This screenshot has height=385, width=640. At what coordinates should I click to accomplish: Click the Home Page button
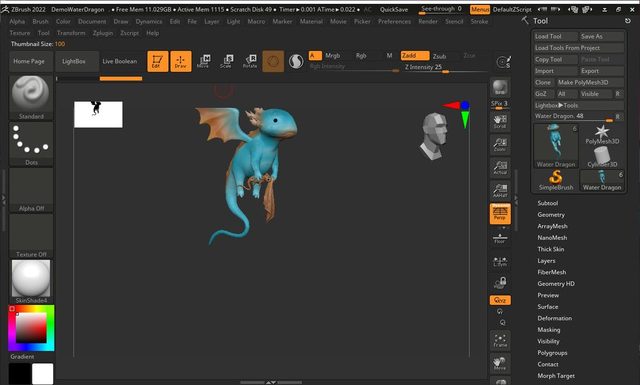(x=31, y=61)
